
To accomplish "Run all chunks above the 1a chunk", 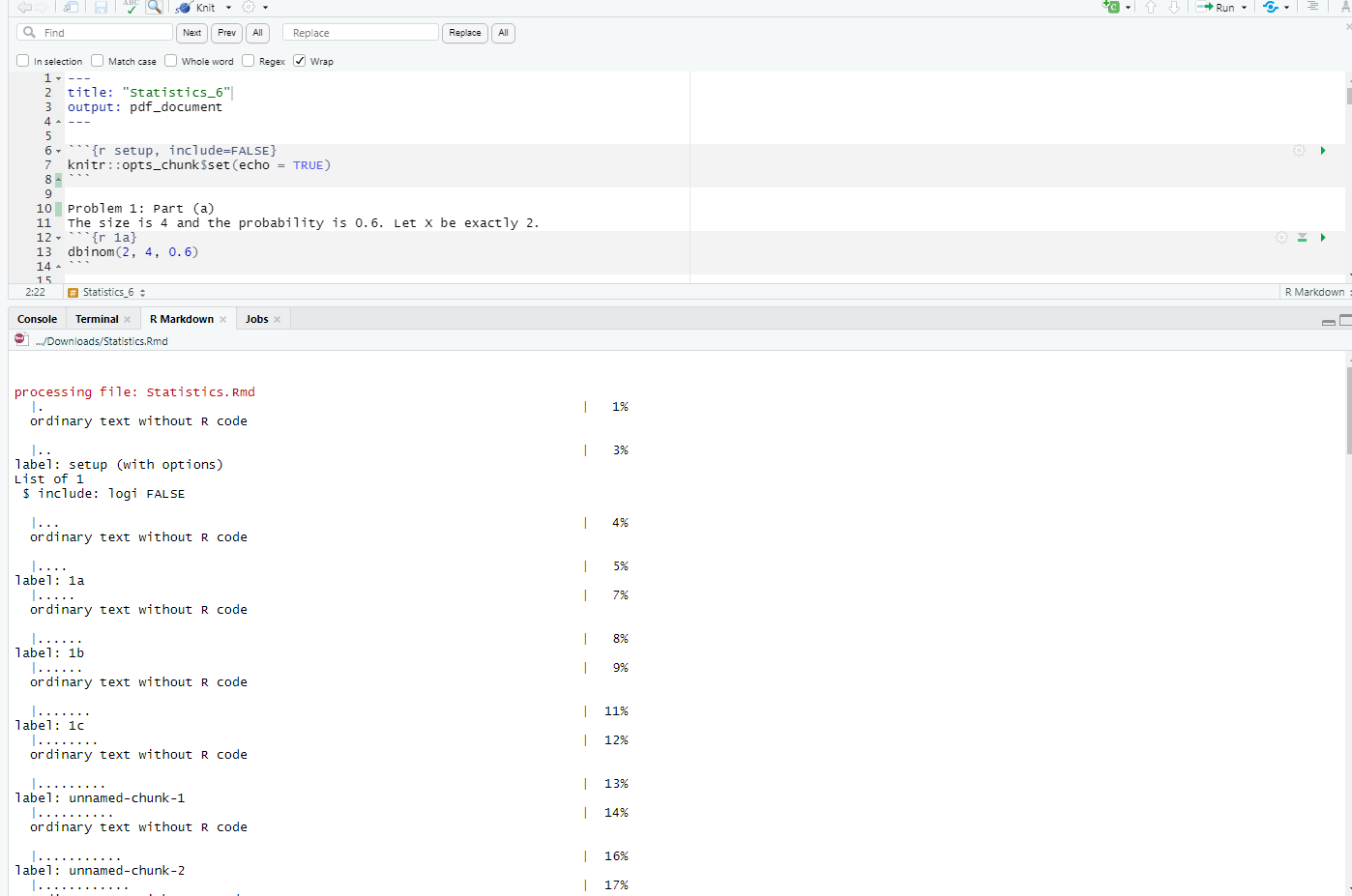I will 1302,237.
